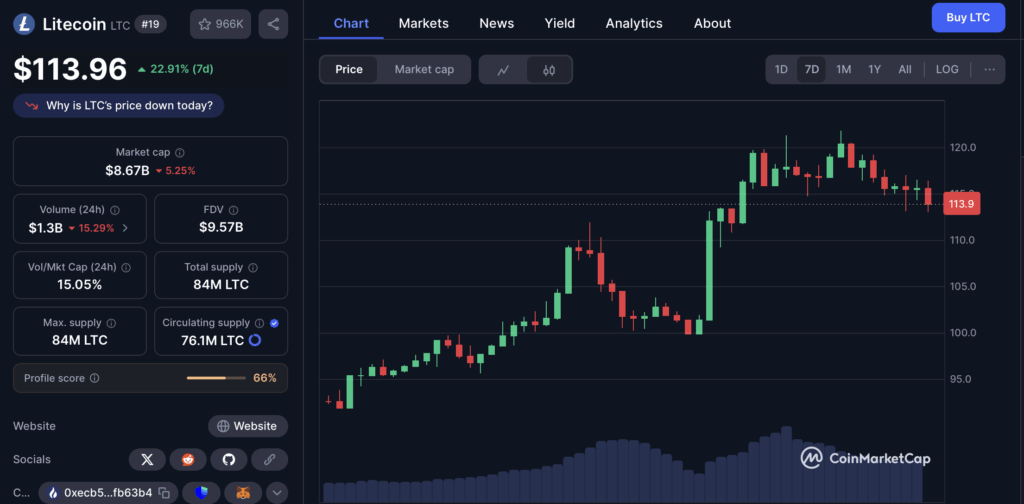Click the 76.1M LTC circulating value
The image size is (1024, 504).
pyautogui.click(x=213, y=340)
